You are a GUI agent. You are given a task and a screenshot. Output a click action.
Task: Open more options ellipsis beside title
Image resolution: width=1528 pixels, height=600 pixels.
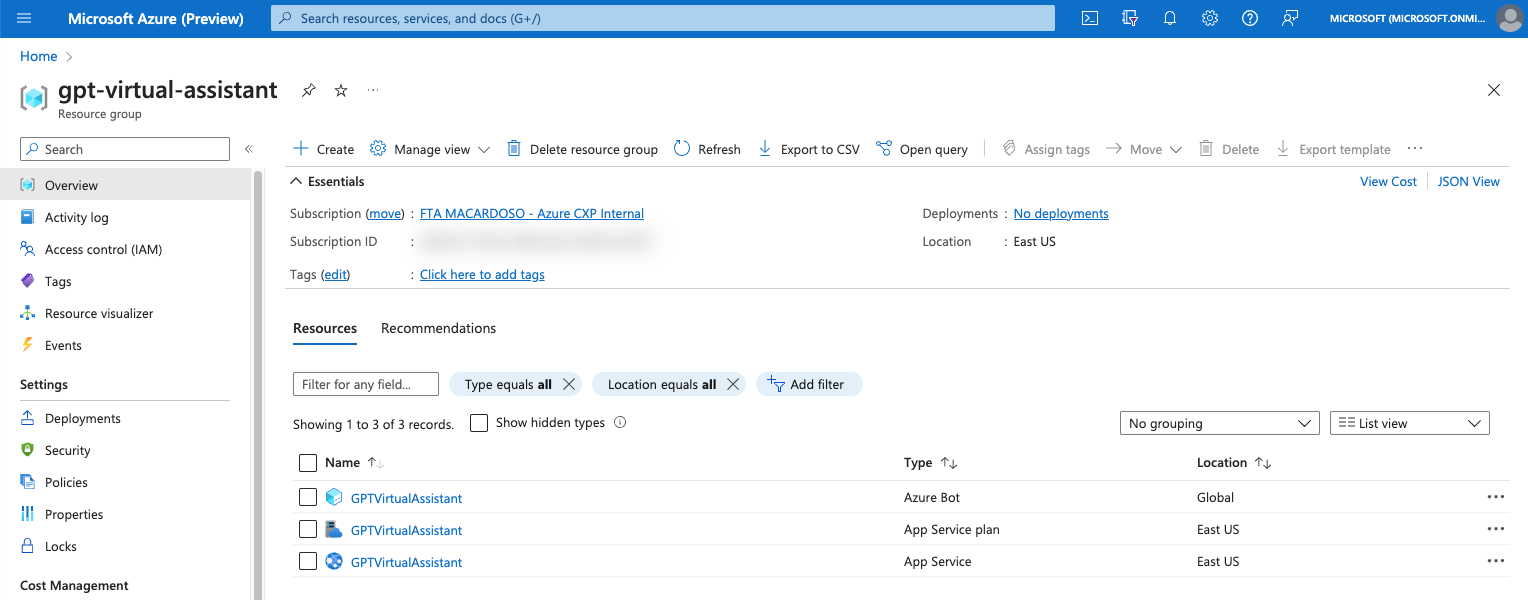(x=373, y=90)
